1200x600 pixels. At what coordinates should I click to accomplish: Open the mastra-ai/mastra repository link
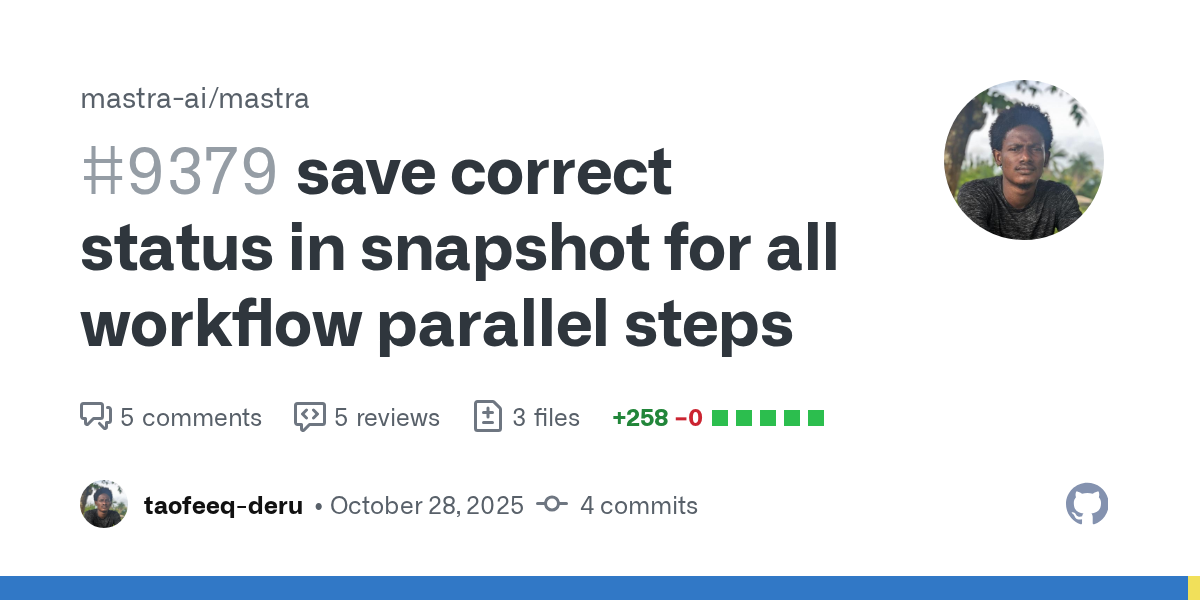(194, 99)
